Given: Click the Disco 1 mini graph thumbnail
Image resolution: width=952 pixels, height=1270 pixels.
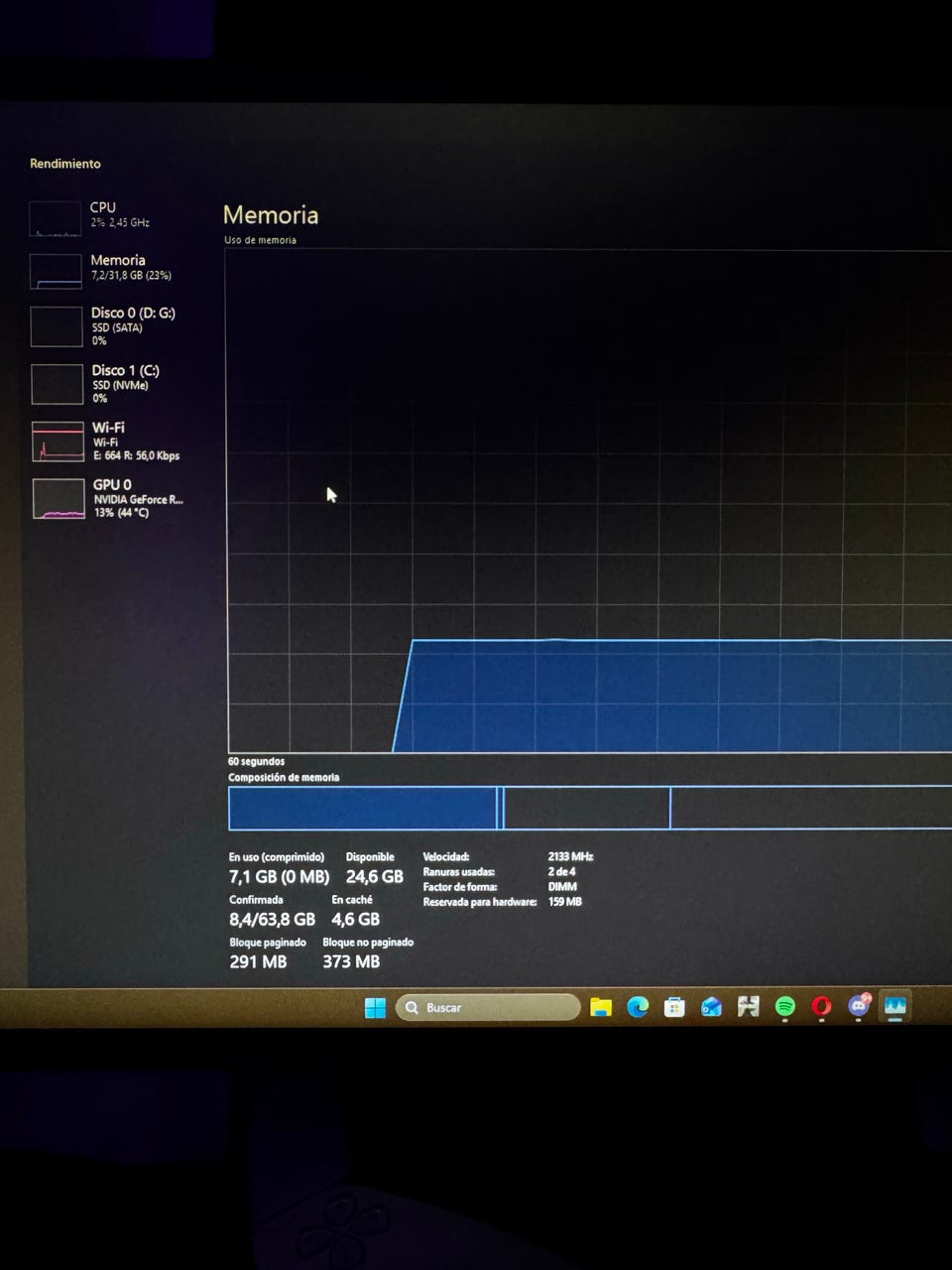Looking at the screenshot, I should pyautogui.click(x=57, y=384).
